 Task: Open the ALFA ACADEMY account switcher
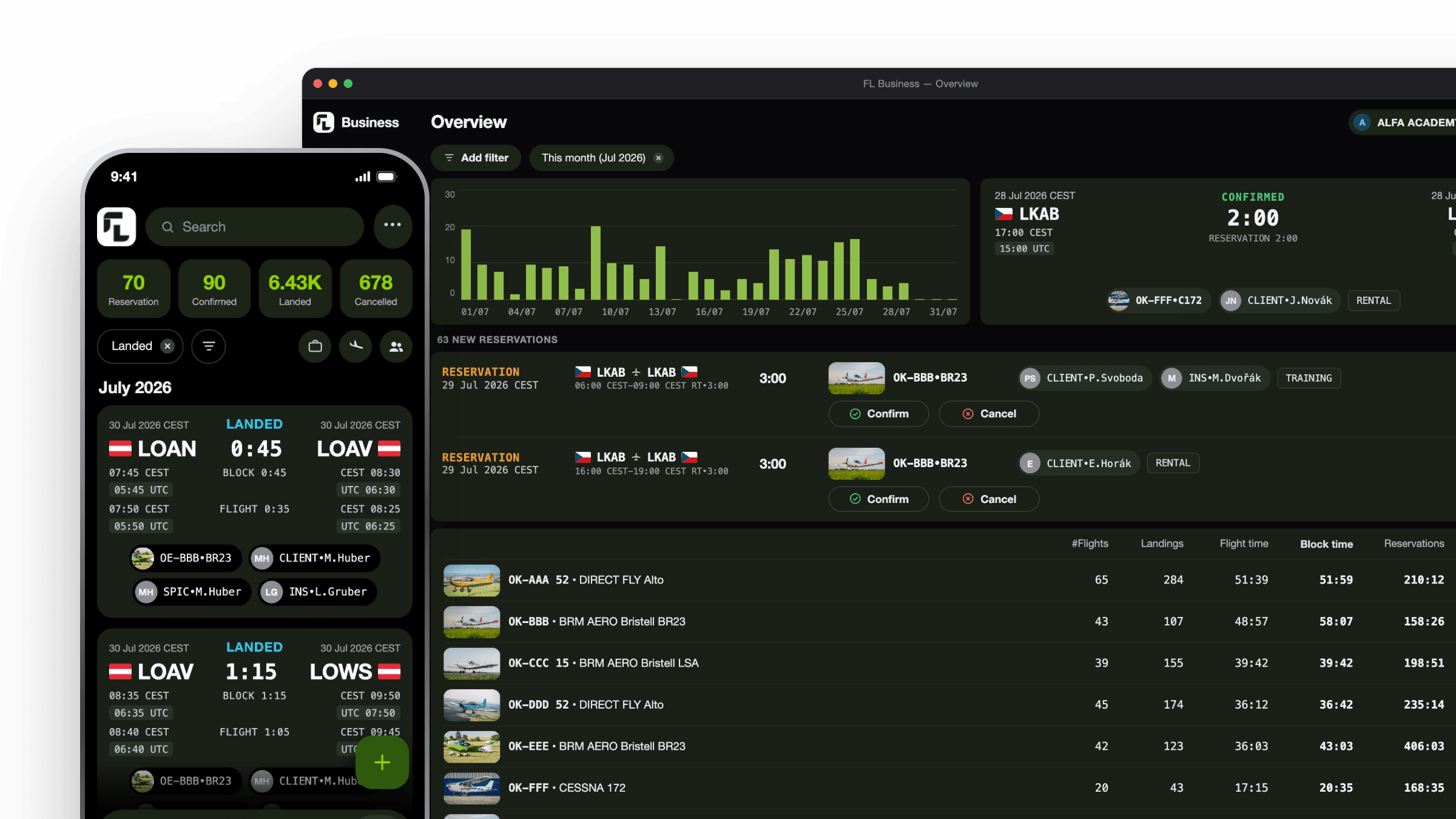point(1403,123)
